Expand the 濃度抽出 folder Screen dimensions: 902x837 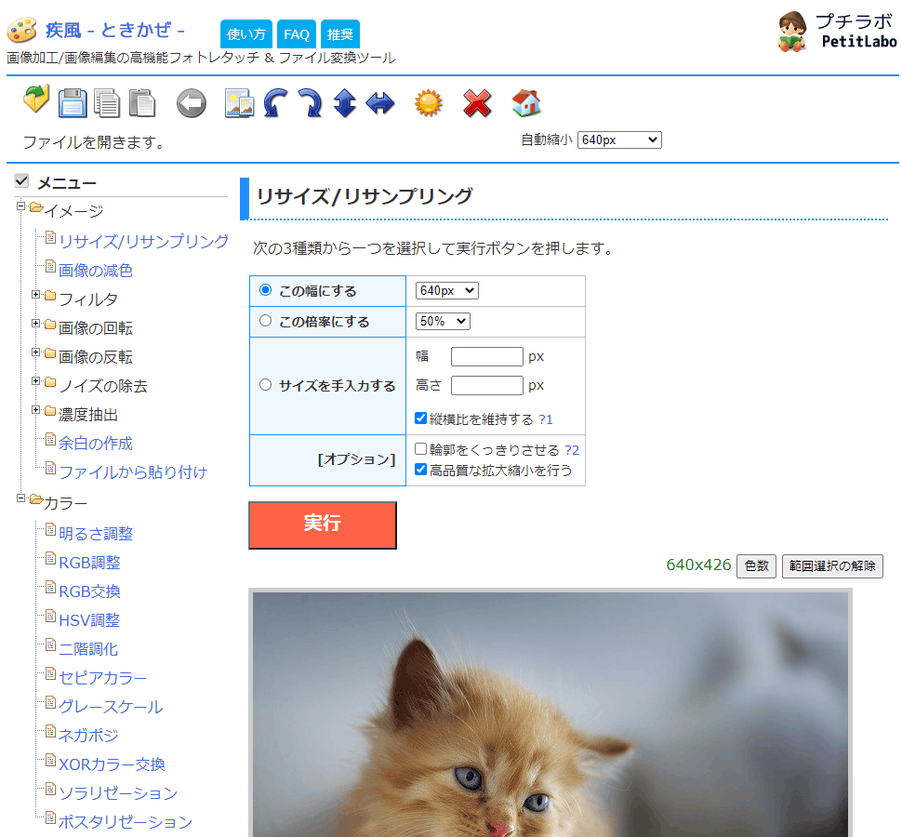click(x=36, y=410)
